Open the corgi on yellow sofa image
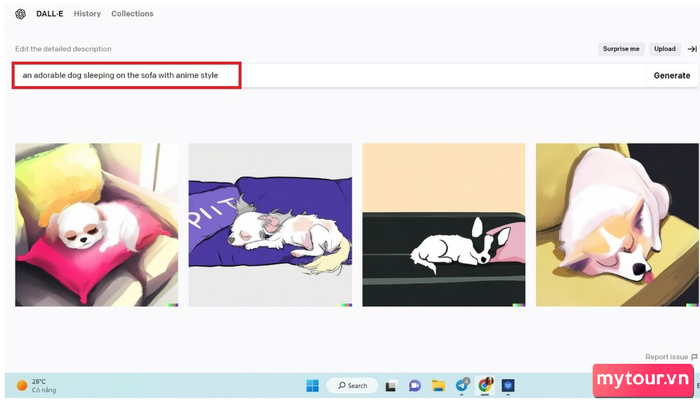The height and width of the screenshot is (405, 700). 617,225
